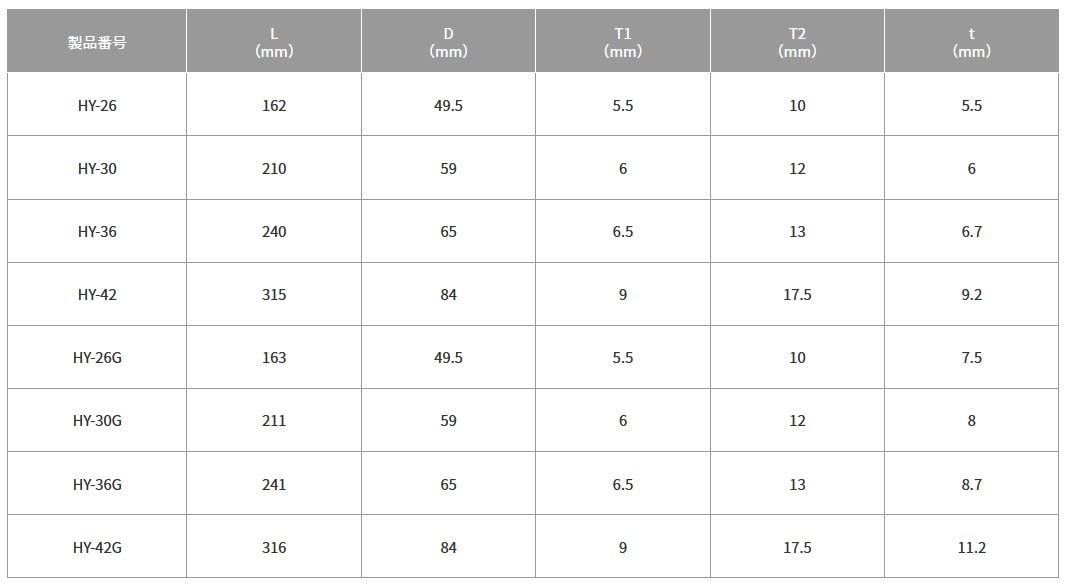Select the HY-26G product cell

[x=97, y=357]
